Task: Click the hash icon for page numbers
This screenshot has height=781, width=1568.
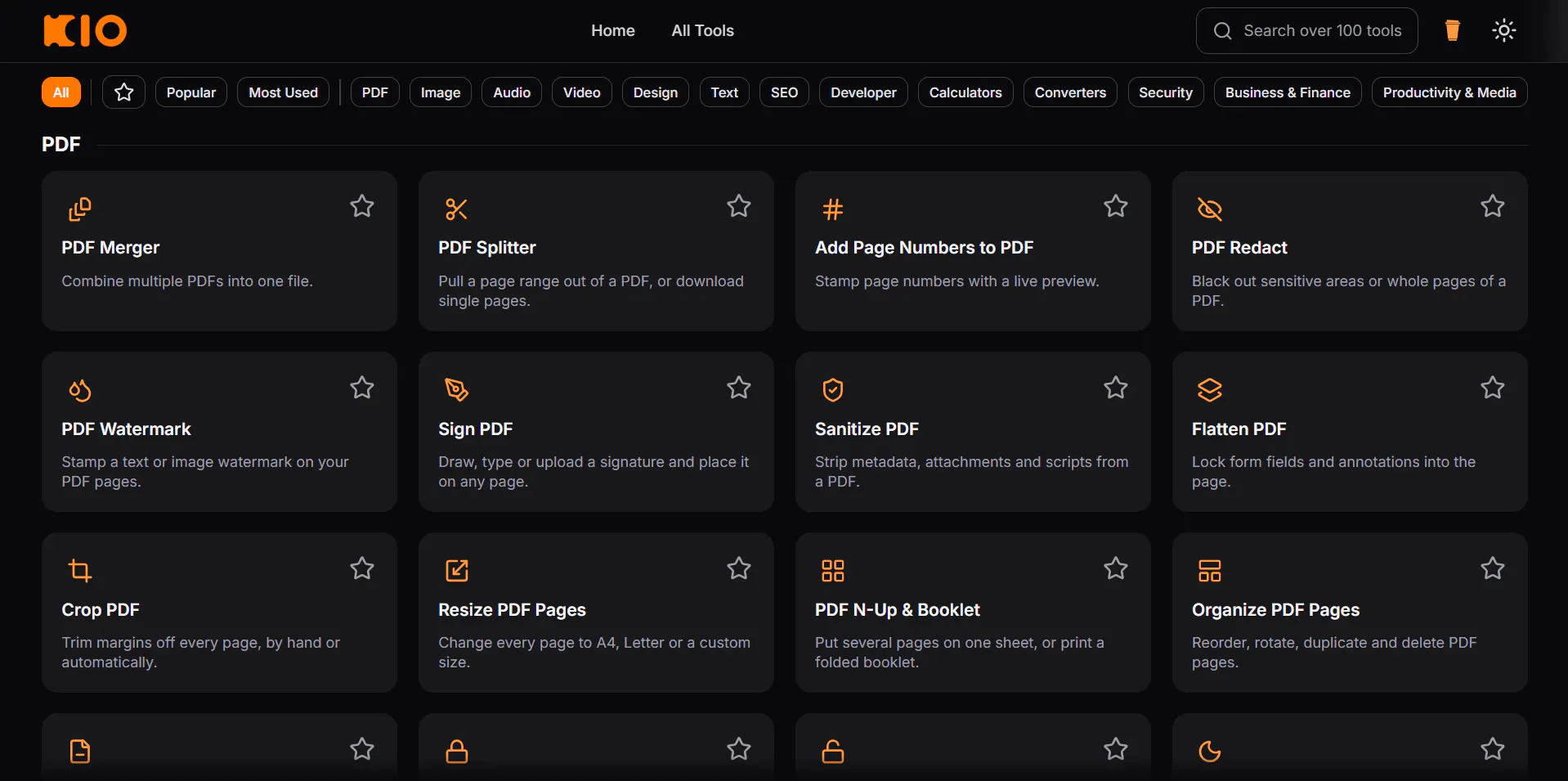Action: pos(833,209)
